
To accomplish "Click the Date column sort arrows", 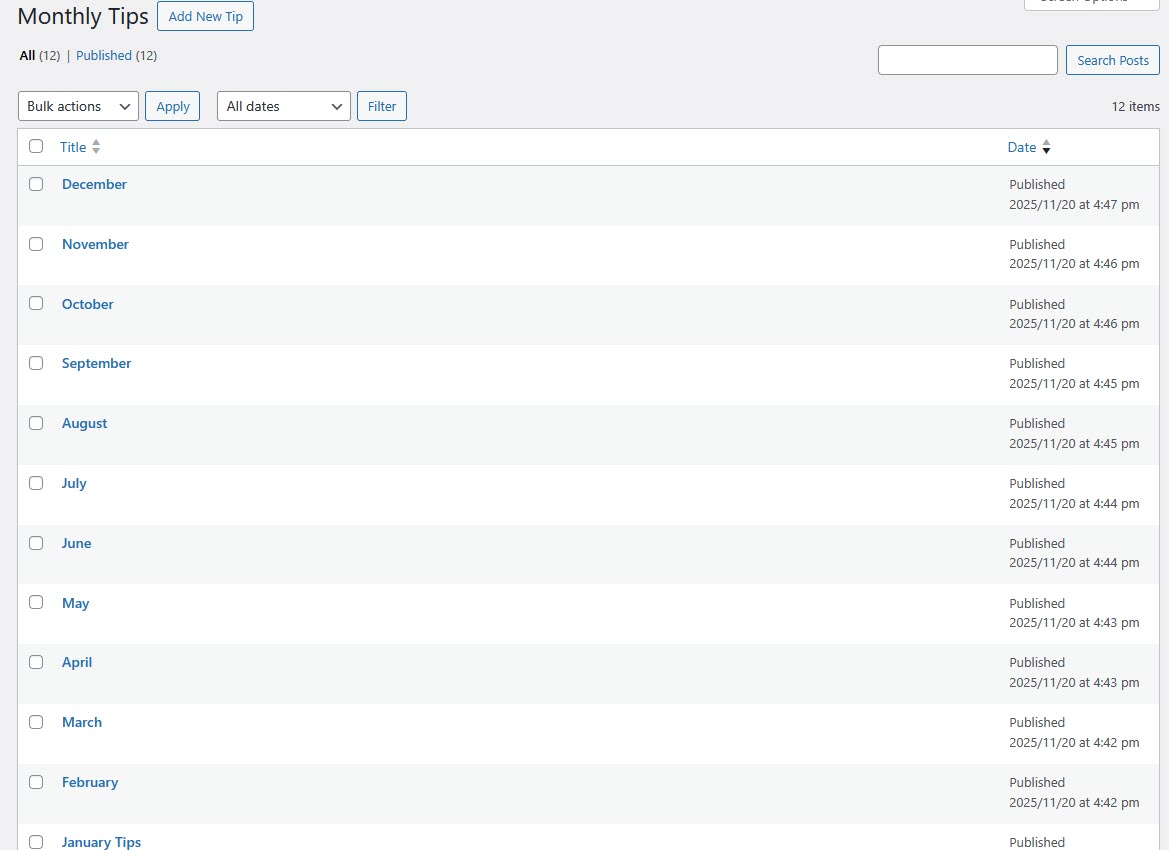I will point(1046,147).
